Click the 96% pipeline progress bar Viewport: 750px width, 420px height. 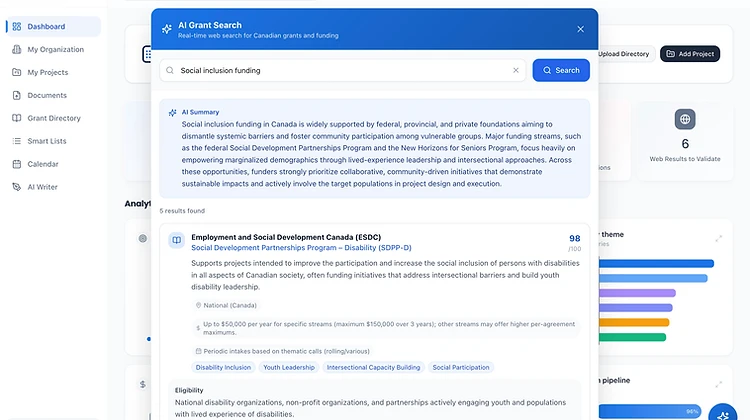(x=650, y=411)
